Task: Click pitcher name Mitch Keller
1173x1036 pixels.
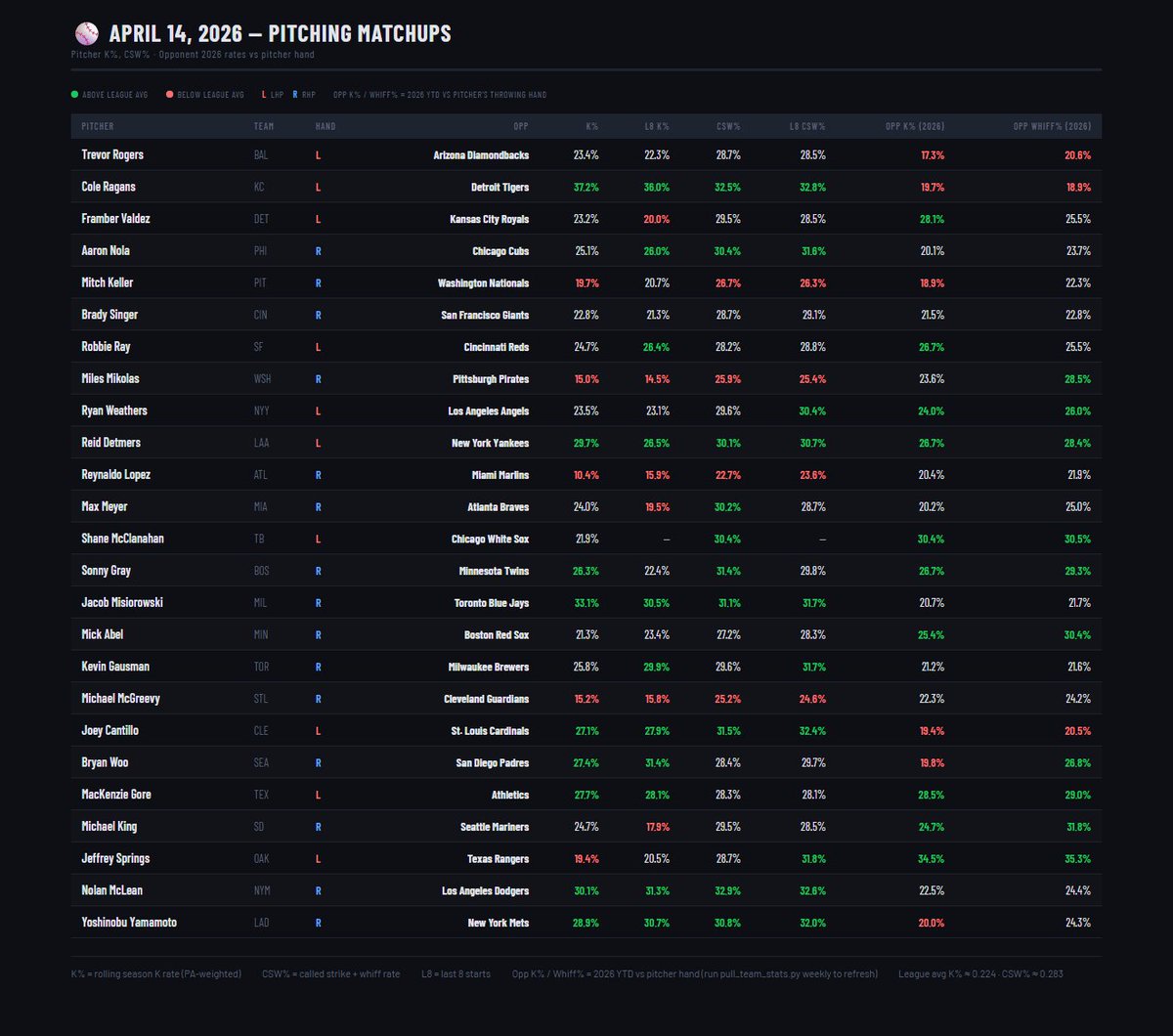Action: coord(108,282)
